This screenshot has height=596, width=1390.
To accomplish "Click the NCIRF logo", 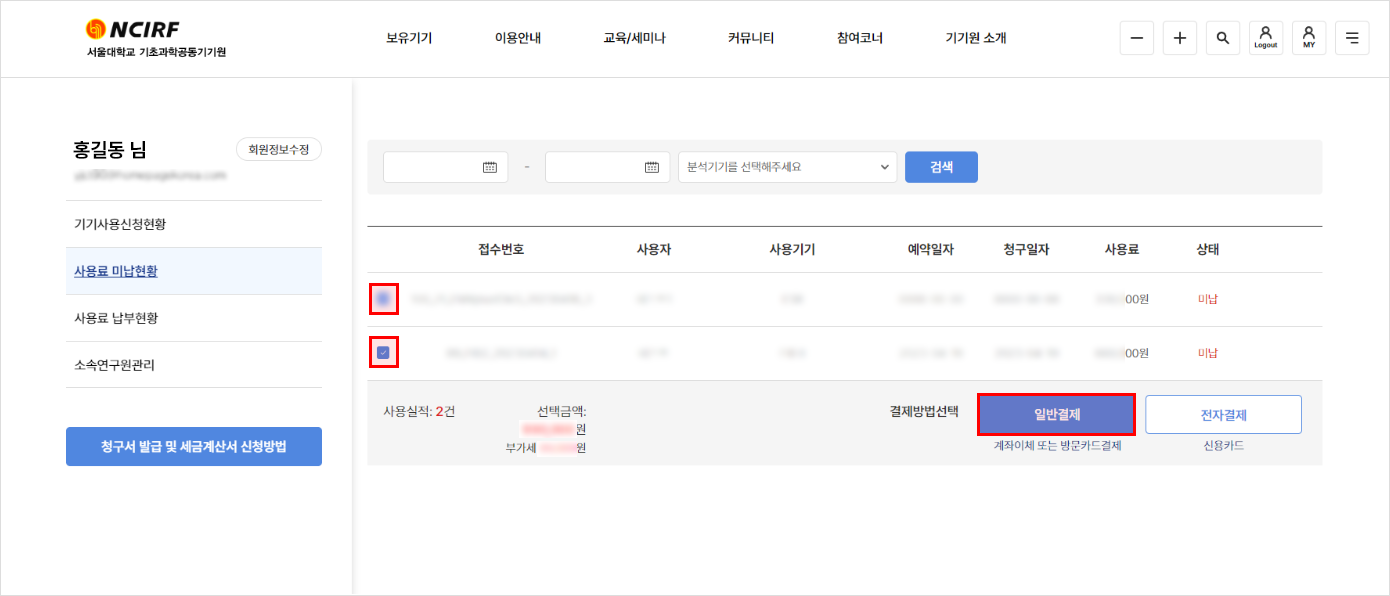I will click(x=133, y=30).
